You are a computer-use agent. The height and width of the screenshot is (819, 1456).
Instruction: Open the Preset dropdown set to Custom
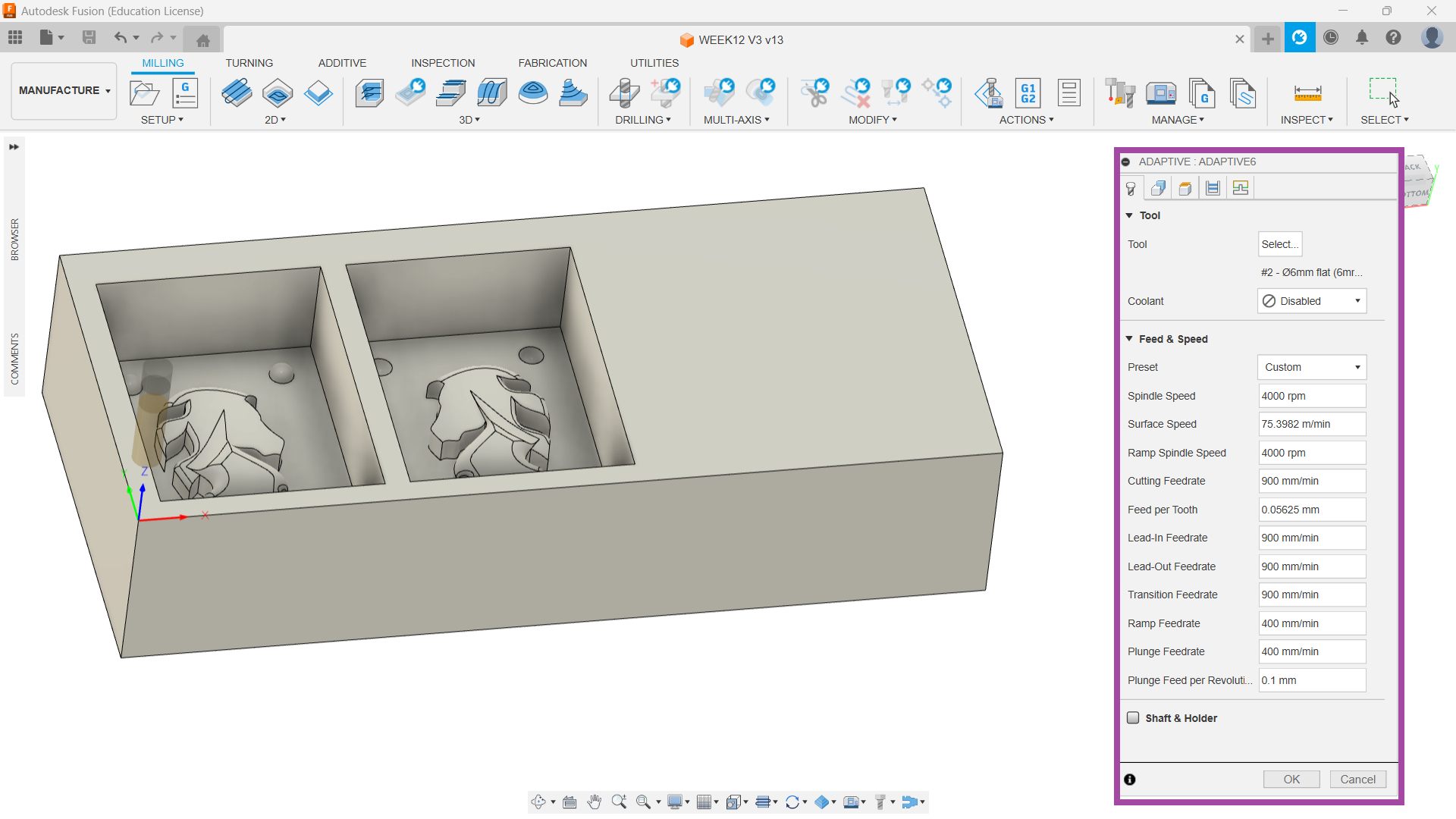coord(1311,367)
